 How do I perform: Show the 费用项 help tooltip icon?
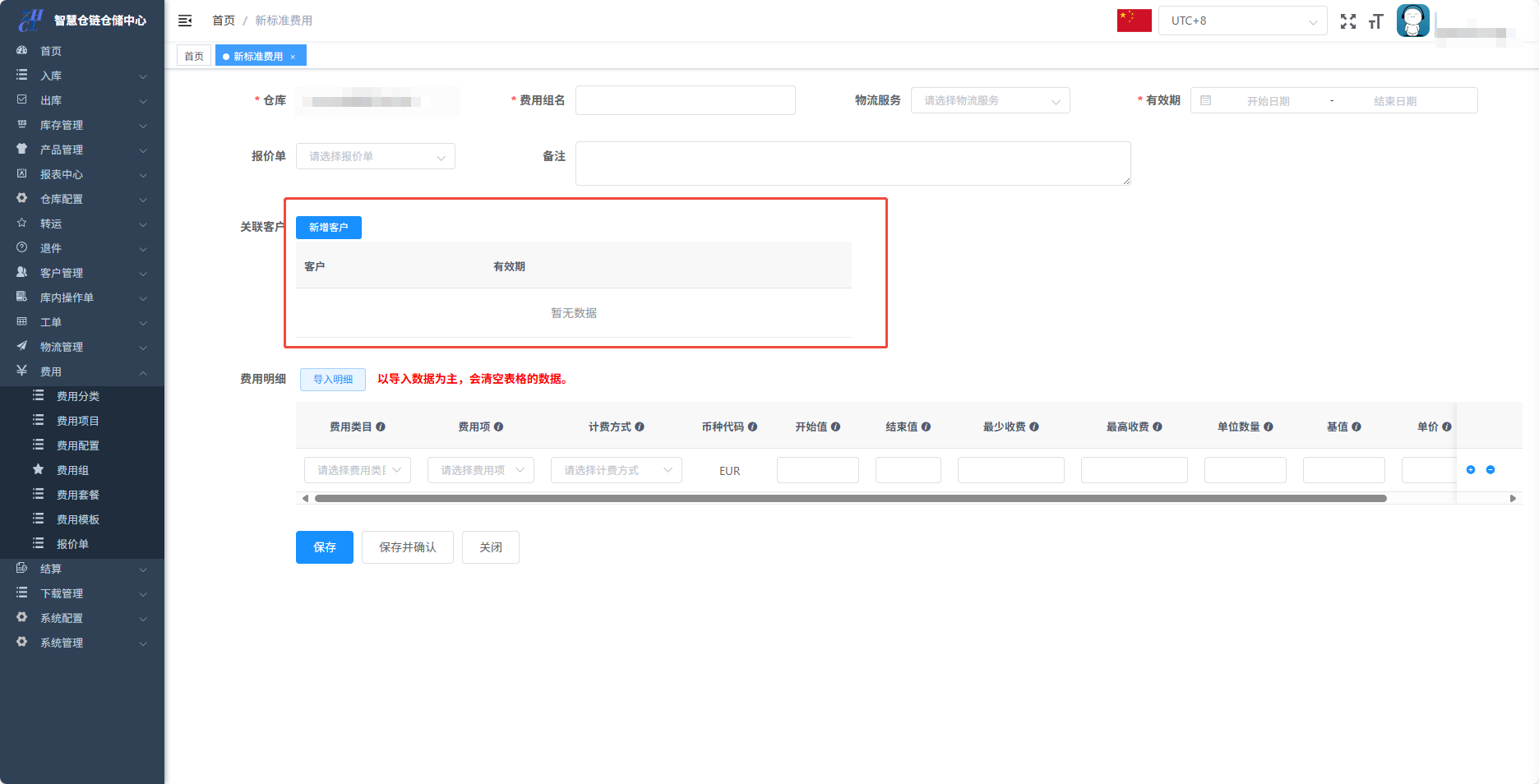pos(499,427)
